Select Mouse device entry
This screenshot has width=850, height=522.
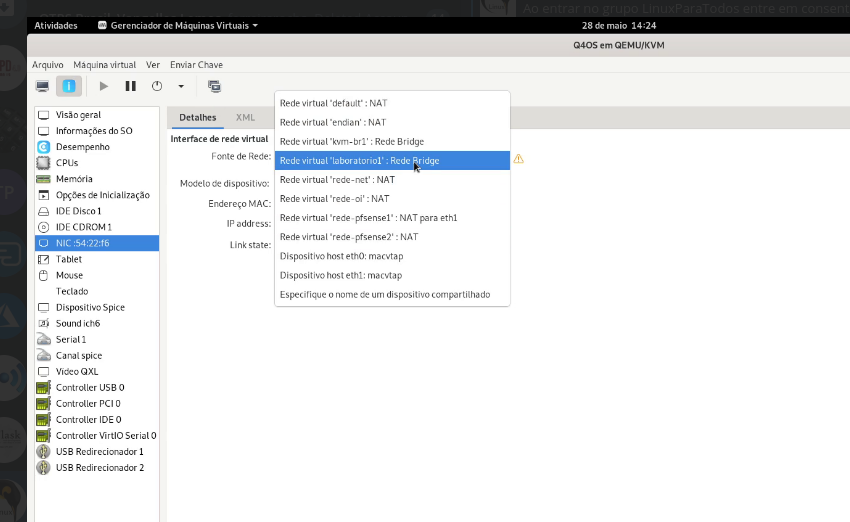click(97, 275)
